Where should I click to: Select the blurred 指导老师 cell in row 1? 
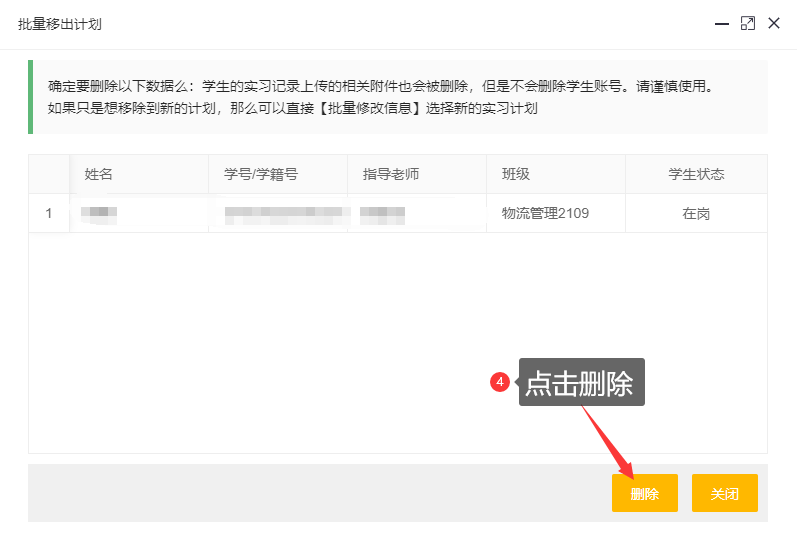coord(382,213)
